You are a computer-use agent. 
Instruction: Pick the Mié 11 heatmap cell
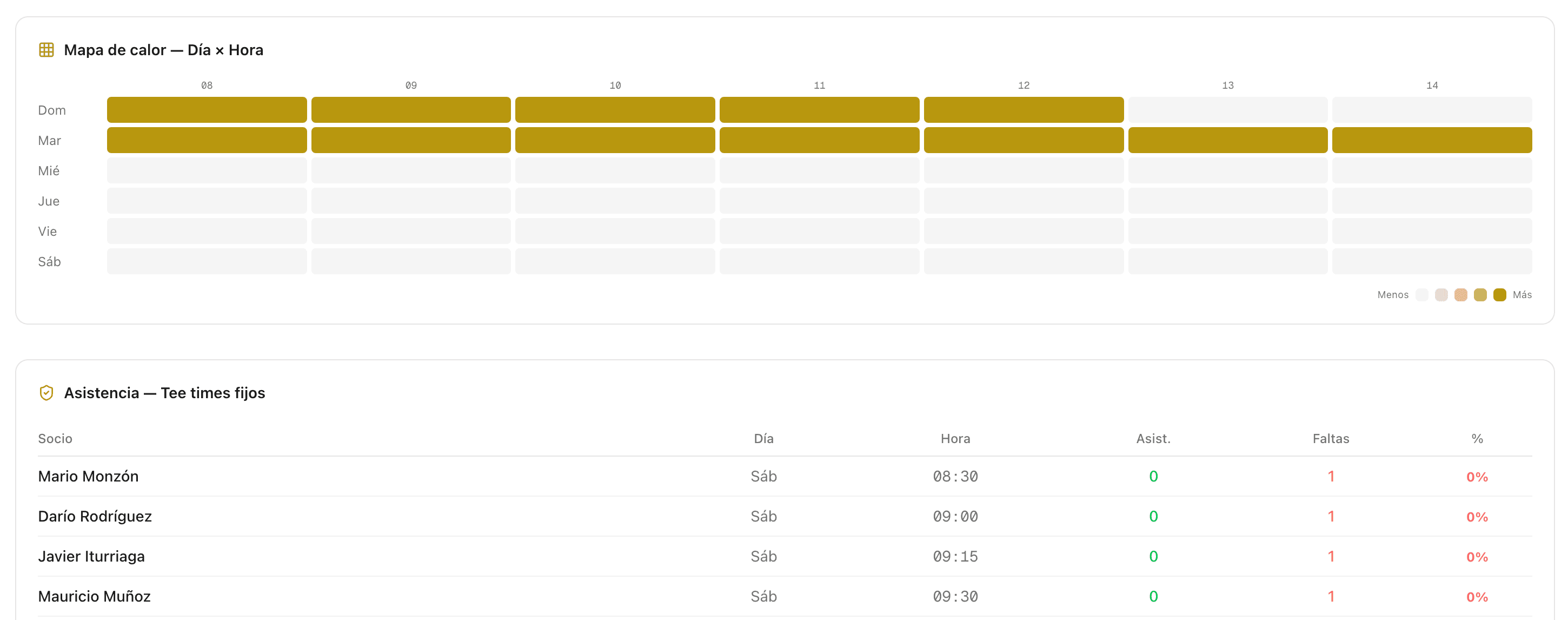[x=819, y=170]
